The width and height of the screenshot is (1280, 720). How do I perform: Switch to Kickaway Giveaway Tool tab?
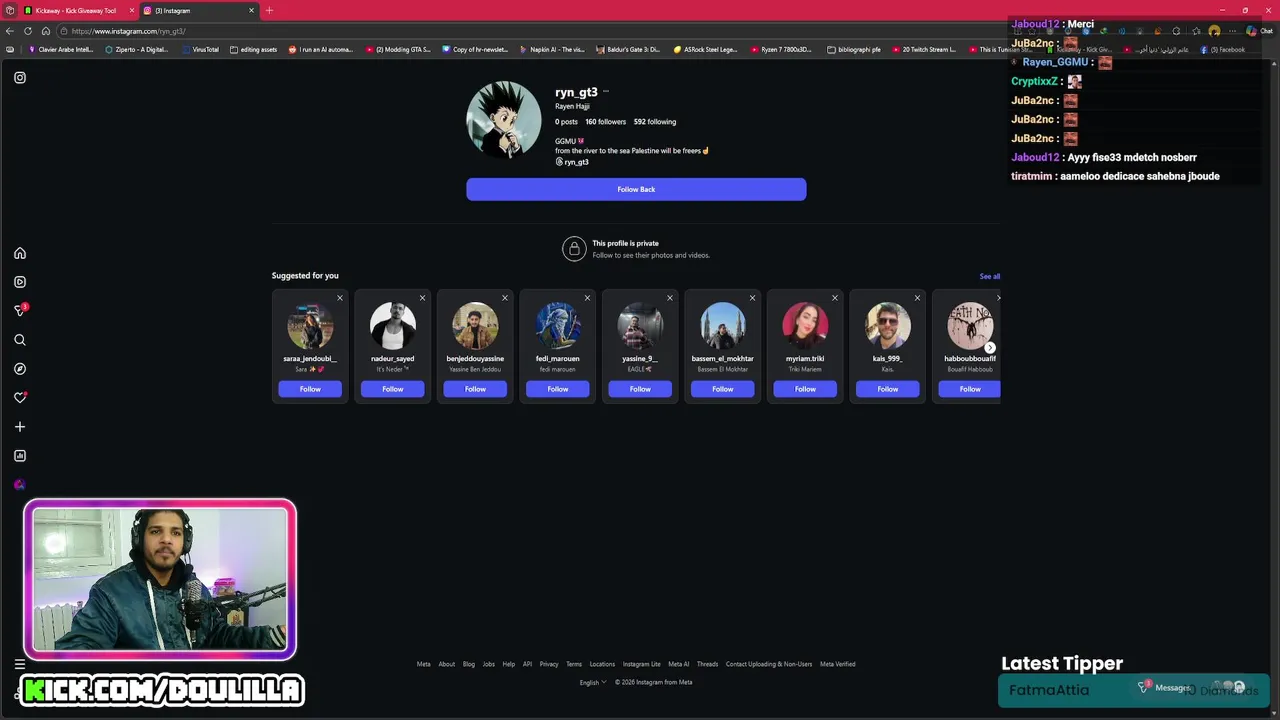[78, 10]
